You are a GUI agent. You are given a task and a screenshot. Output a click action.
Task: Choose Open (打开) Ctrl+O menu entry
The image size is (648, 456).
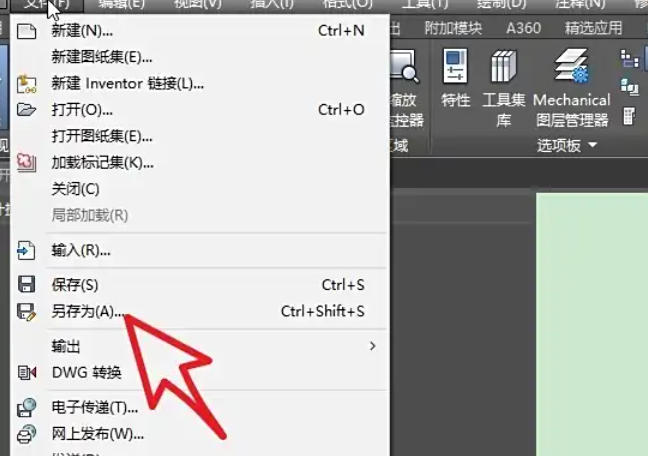point(199,110)
